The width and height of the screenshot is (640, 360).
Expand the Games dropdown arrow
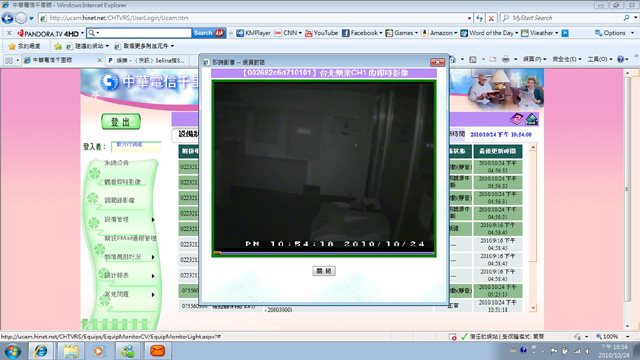click(416, 33)
